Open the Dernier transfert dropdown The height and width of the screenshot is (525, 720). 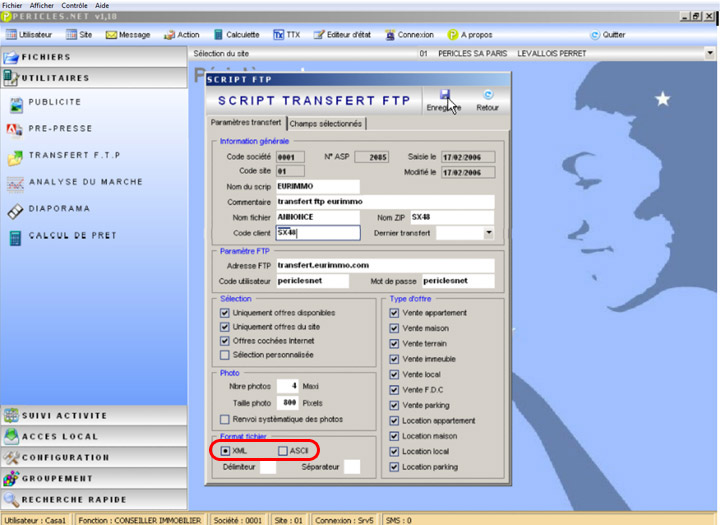pyautogui.click(x=488, y=233)
